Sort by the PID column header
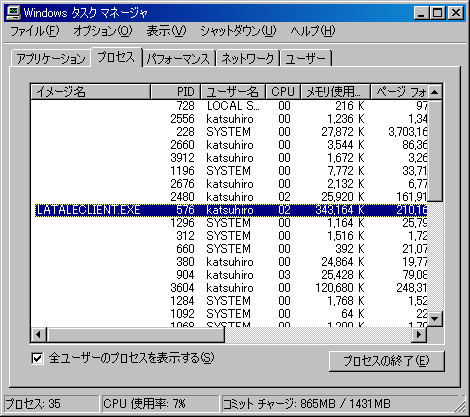This screenshot has height=417, width=470. [175, 92]
